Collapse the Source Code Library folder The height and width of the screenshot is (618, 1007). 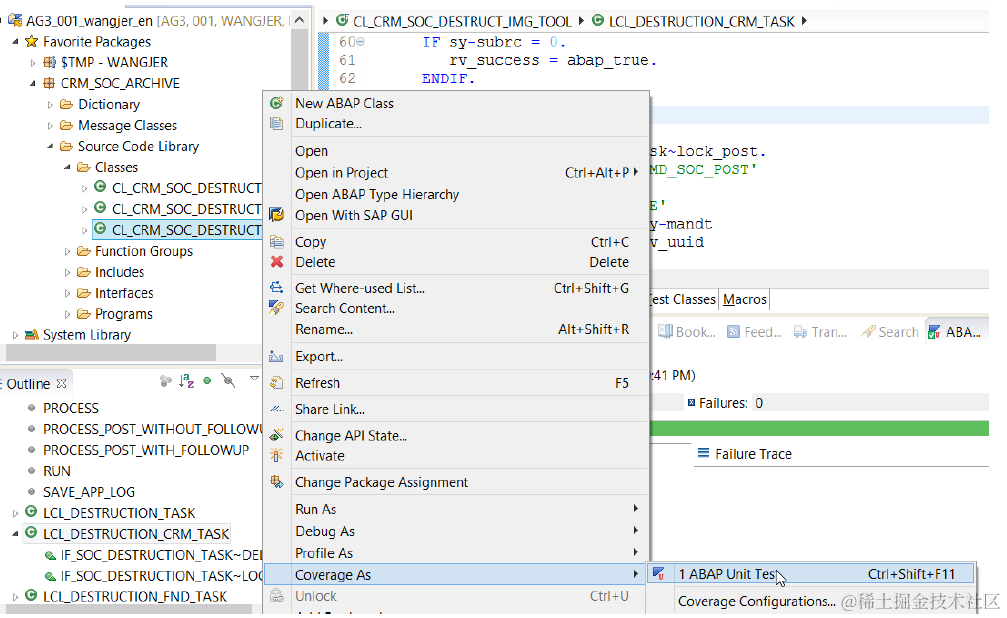point(50,146)
